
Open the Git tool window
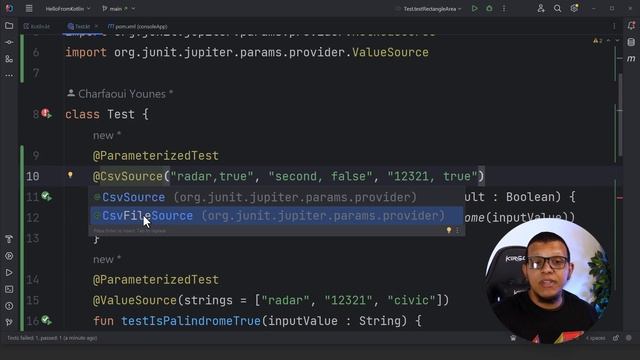tap(9, 322)
